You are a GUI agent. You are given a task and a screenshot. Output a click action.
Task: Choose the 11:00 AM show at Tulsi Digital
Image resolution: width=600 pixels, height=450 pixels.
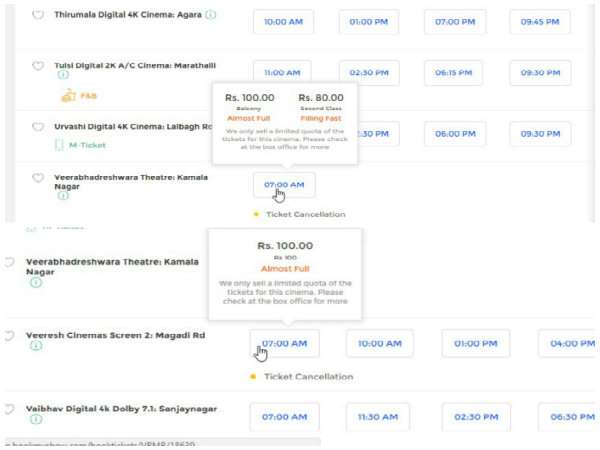click(x=283, y=73)
